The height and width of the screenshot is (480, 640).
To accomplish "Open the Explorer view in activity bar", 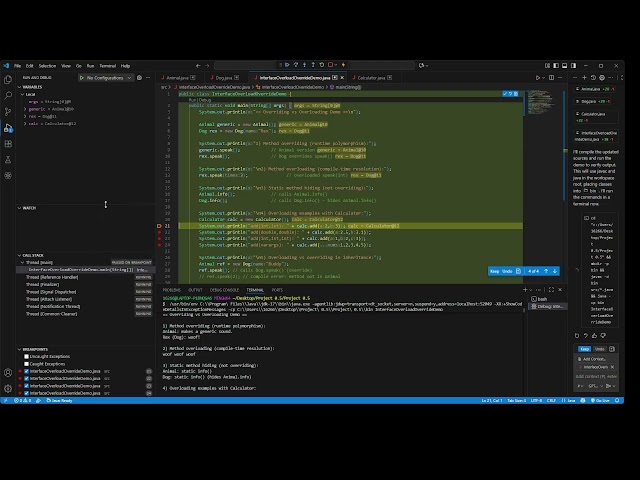I will (x=7, y=77).
